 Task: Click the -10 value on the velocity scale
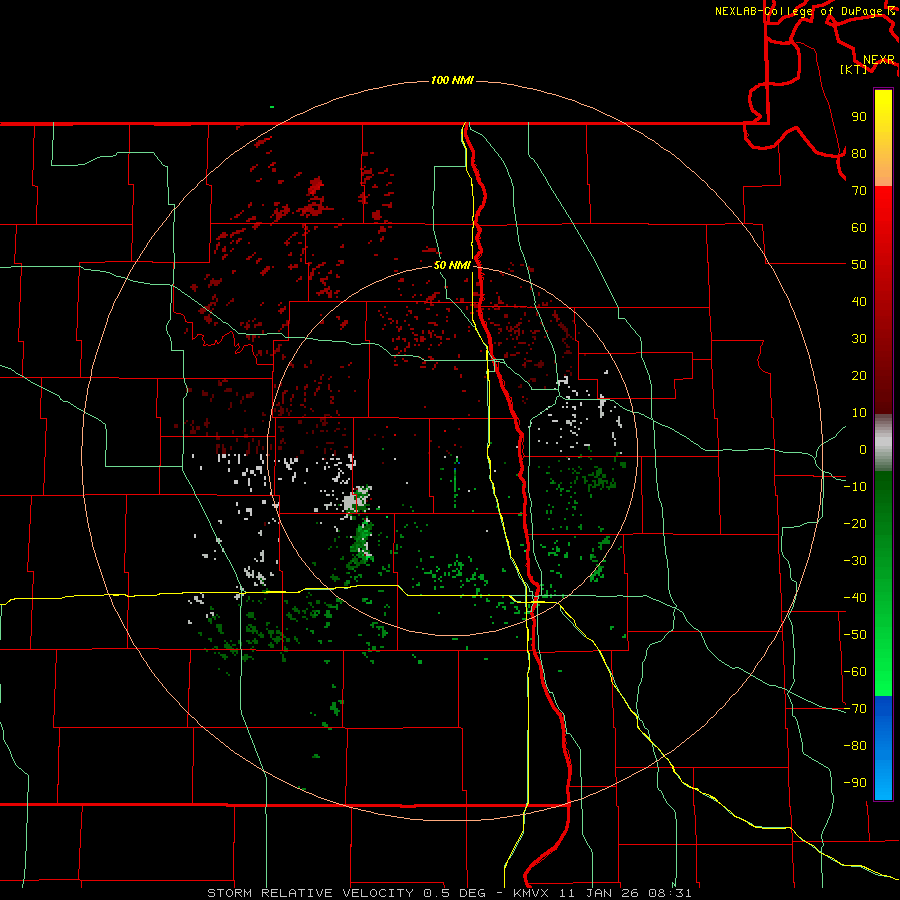pos(855,487)
